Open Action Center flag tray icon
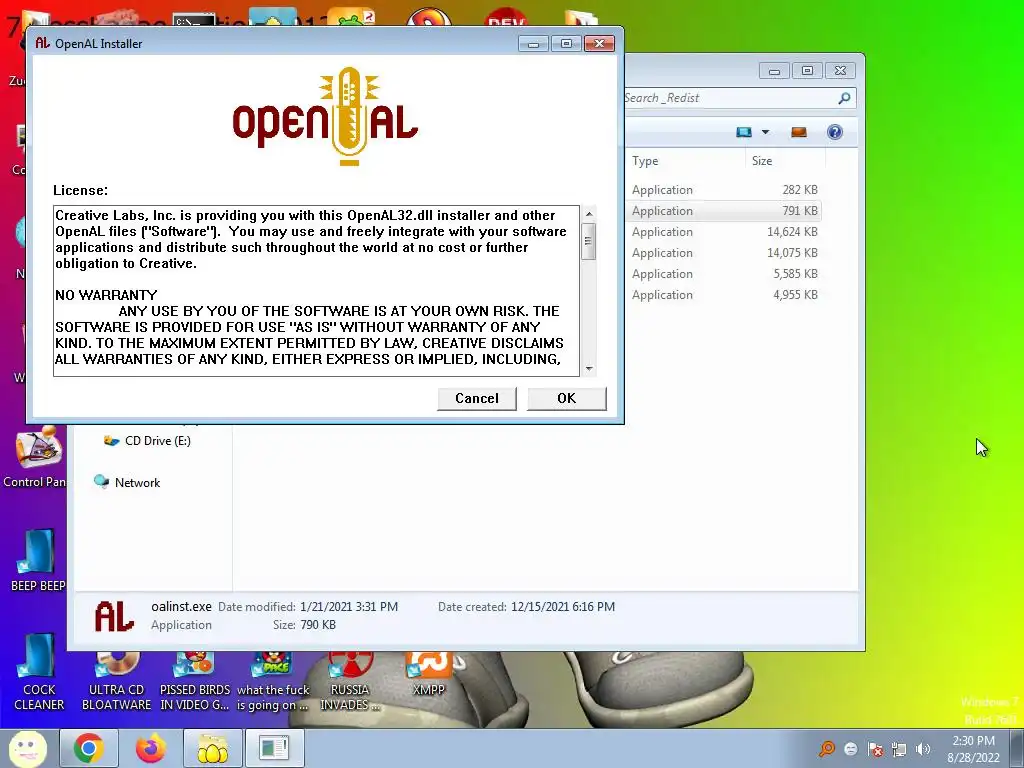1024x768 pixels. tap(875, 749)
